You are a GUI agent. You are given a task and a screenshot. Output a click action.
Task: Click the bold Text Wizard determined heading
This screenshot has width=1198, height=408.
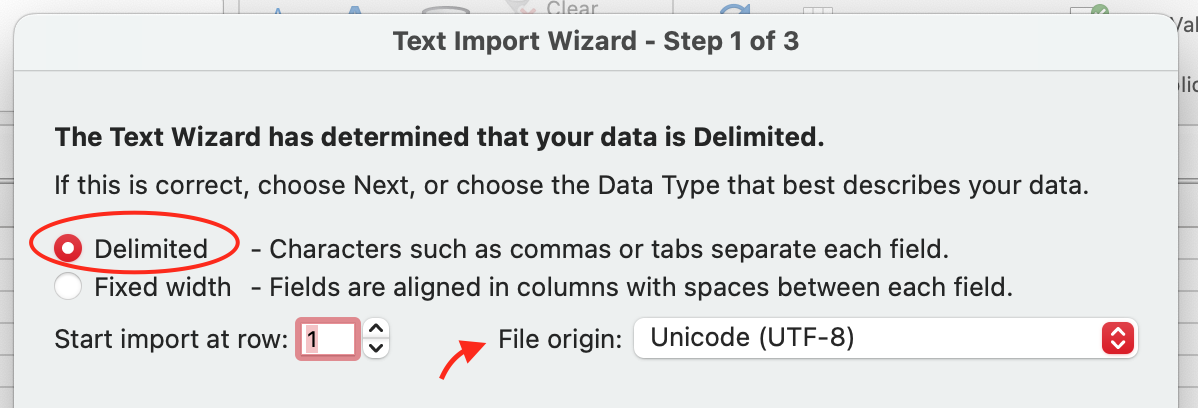point(439,138)
